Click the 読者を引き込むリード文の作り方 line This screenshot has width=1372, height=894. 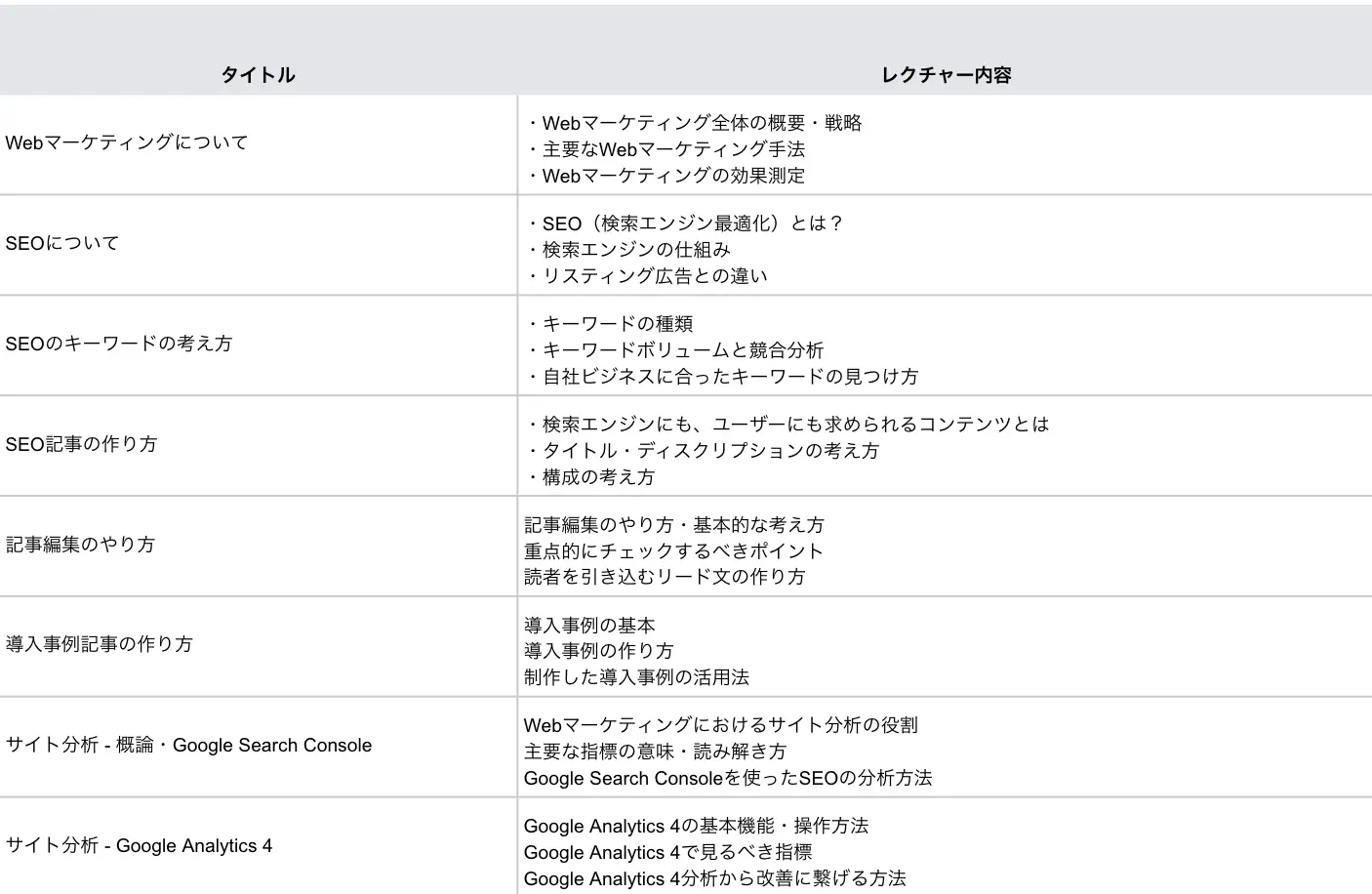point(665,577)
